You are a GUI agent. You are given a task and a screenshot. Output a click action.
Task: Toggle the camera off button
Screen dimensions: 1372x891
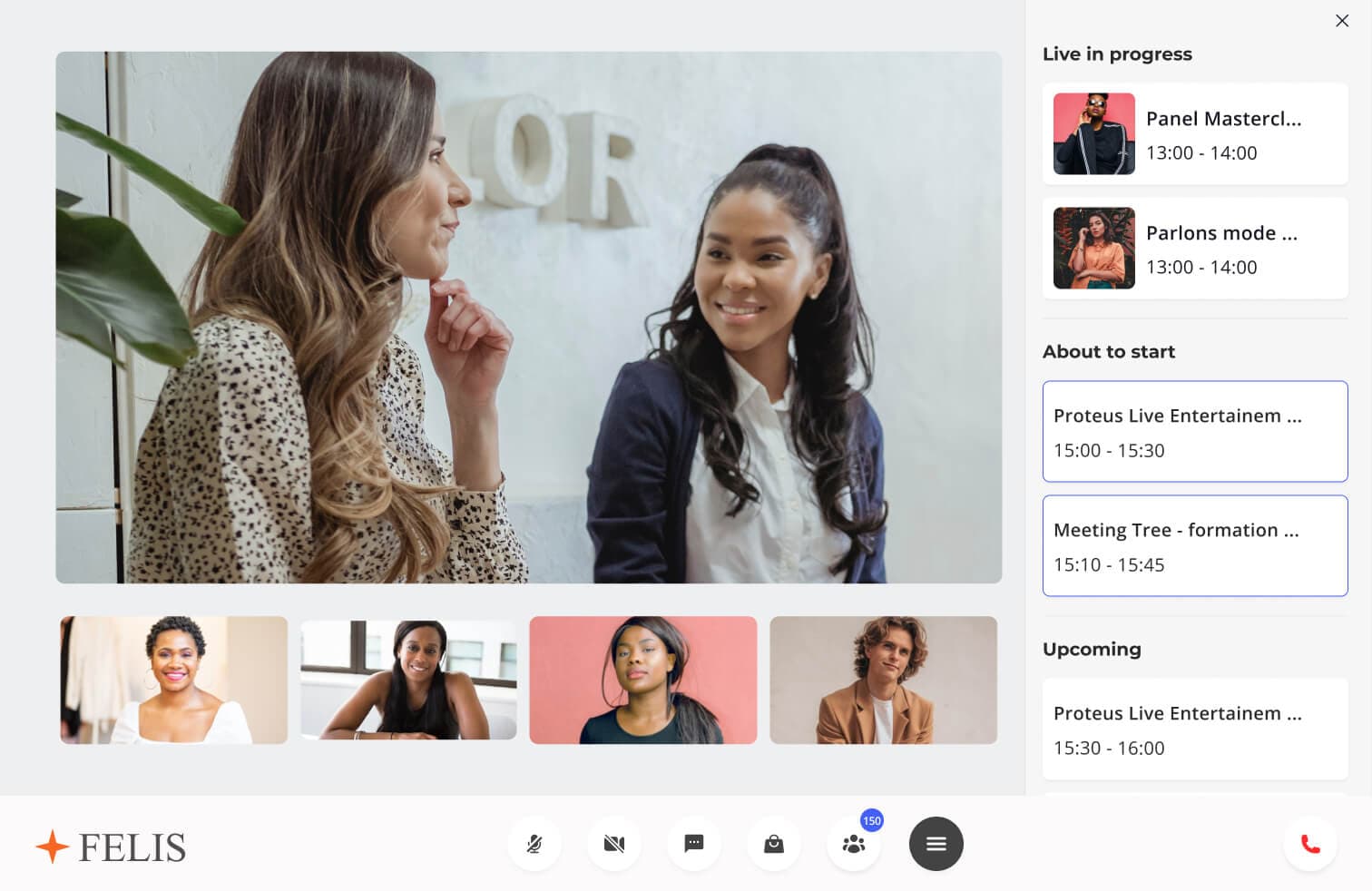614,844
